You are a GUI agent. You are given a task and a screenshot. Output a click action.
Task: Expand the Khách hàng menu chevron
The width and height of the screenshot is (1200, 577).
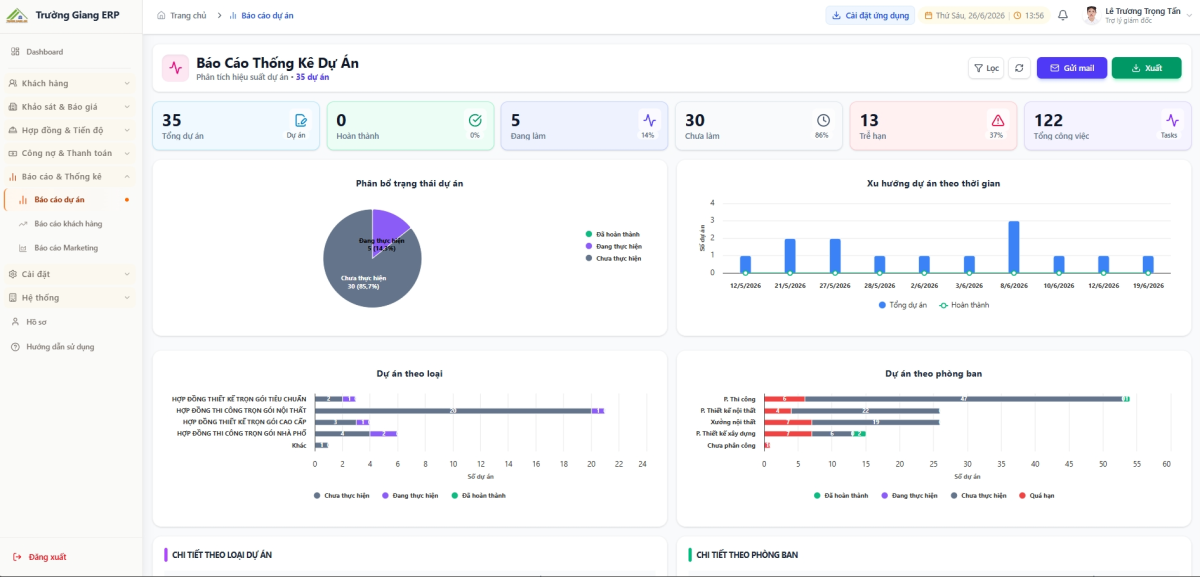point(126,83)
